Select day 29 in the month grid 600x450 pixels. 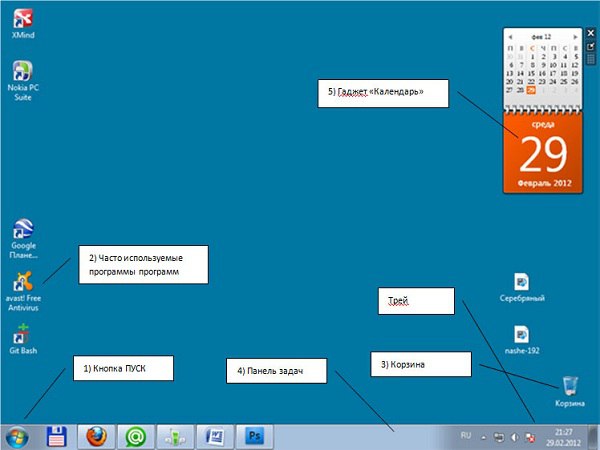click(531, 90)
